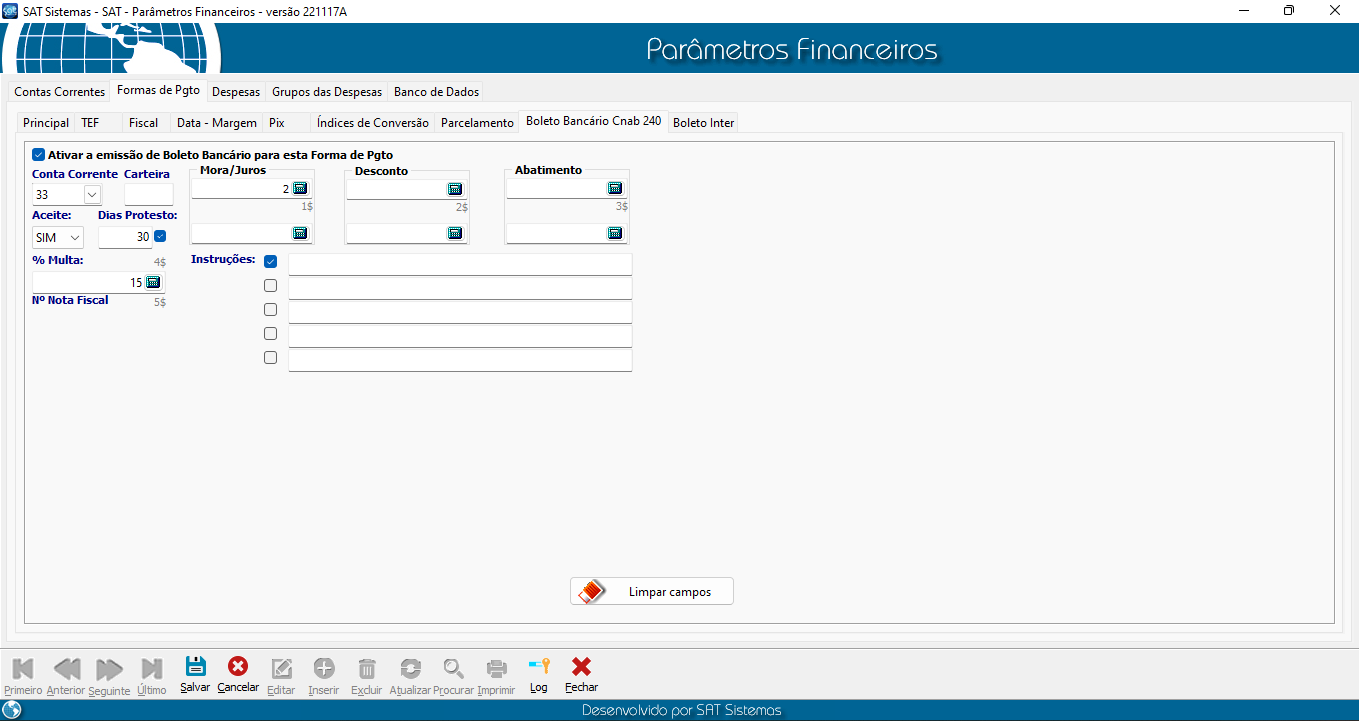The width and height of the screenshot is (1359, 721).
Task: Open calculator in top Desconto field
Action: (455, 189)
